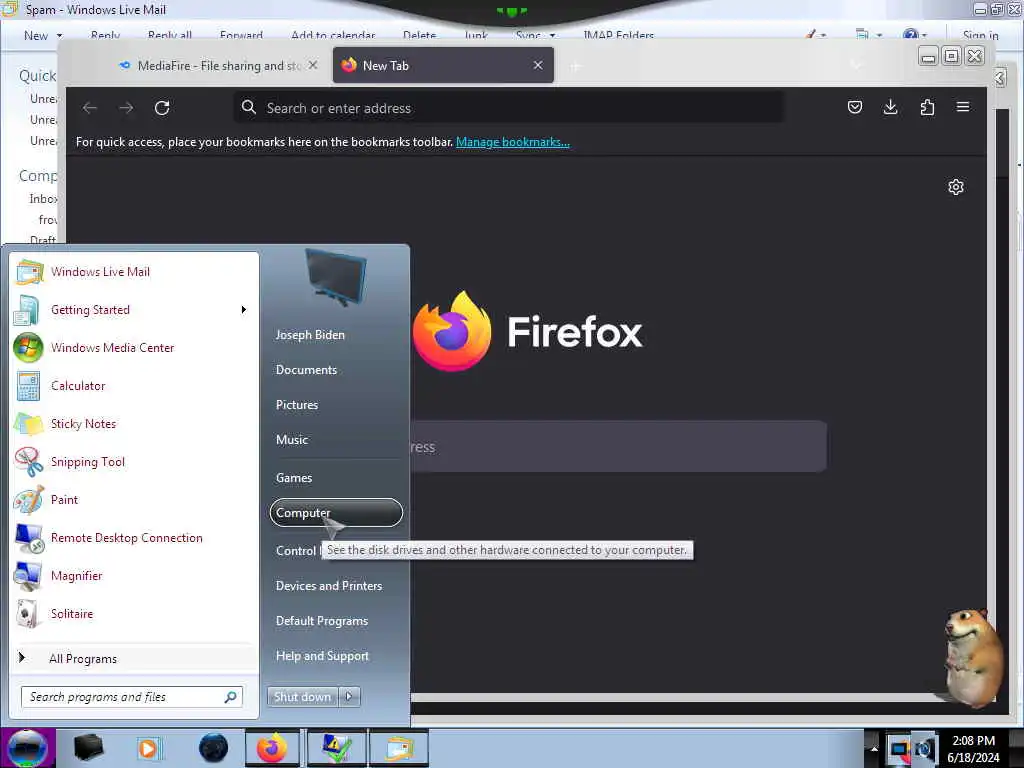Open Remote Desktop Connection
The image size is (1024, 768).
click(134, 537)
